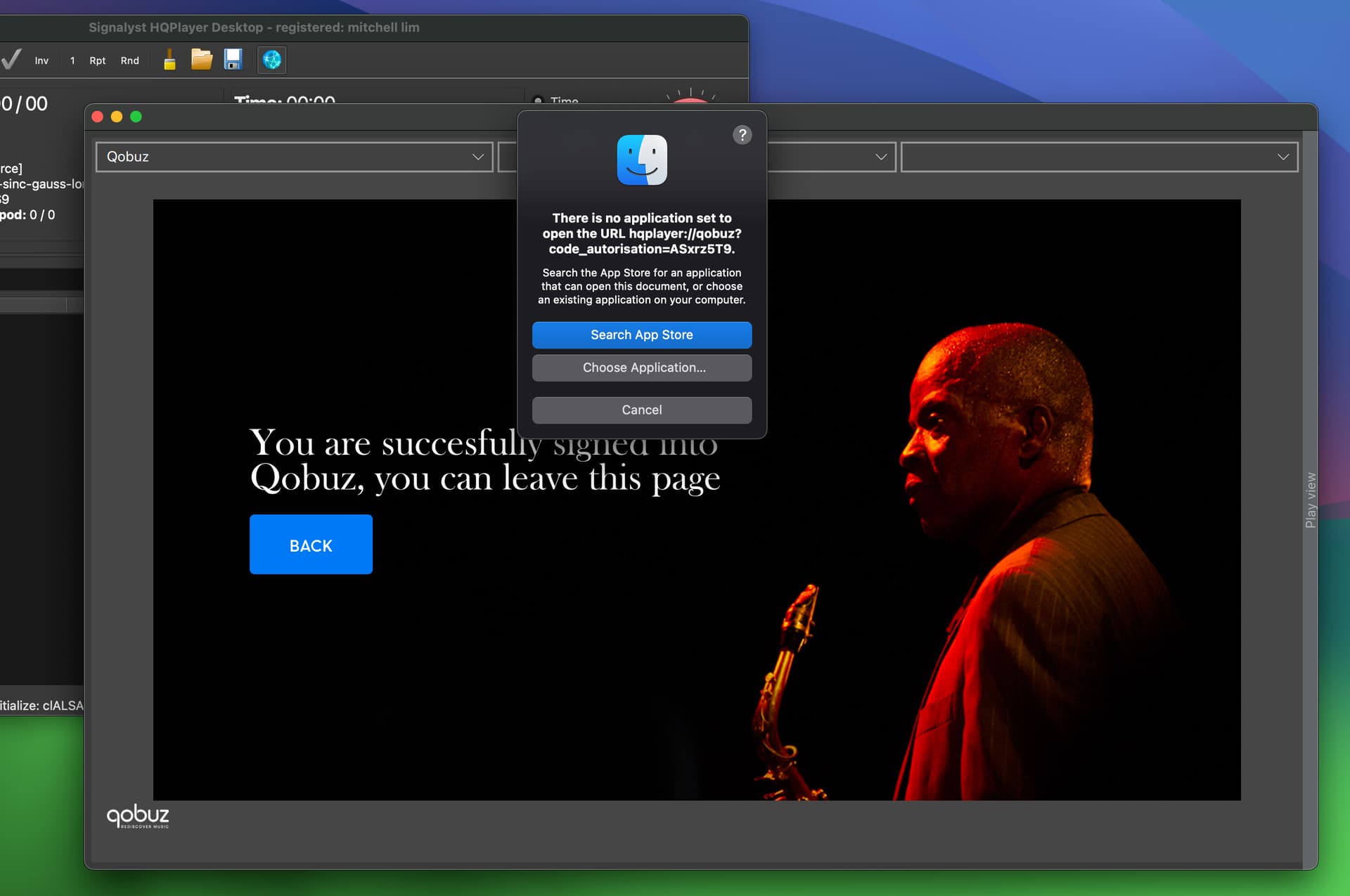1350x896 pixels.
Task: Expand the dropdown right of the dialog
Action: point(880,157)
